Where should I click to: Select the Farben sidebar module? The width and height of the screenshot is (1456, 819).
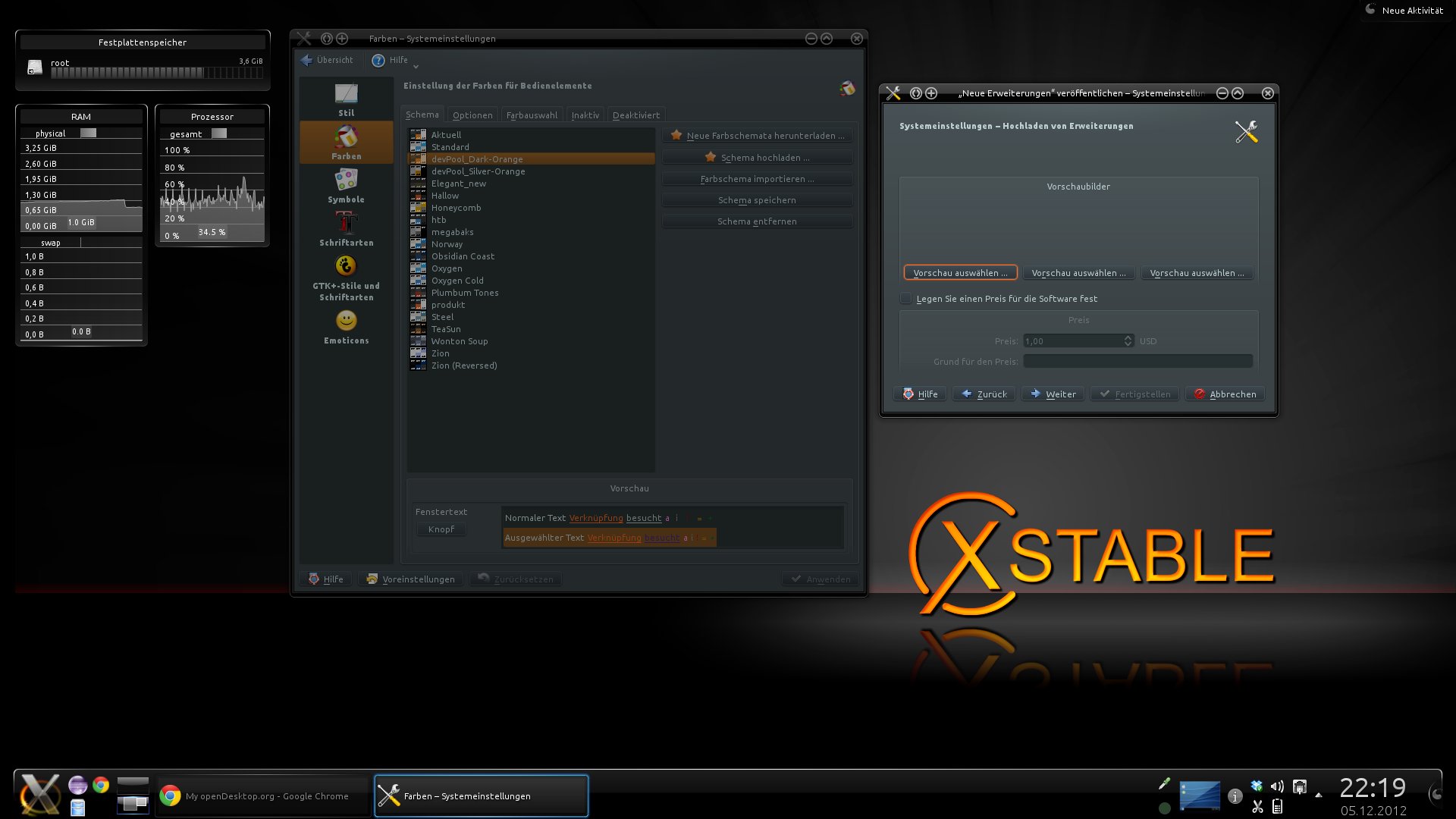tap(347, 143)
